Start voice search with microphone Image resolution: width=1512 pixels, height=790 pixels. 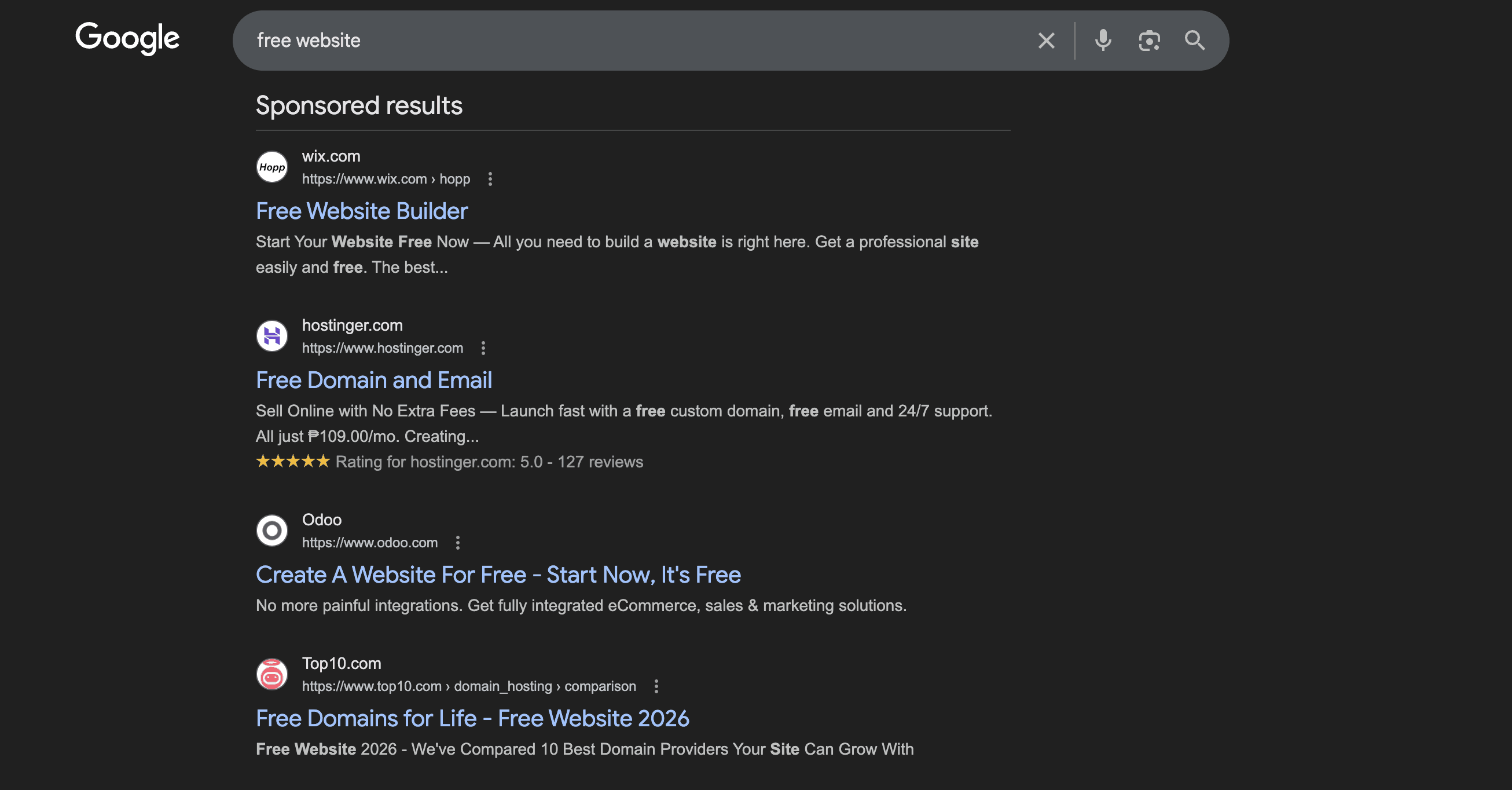click(1103, 41)
